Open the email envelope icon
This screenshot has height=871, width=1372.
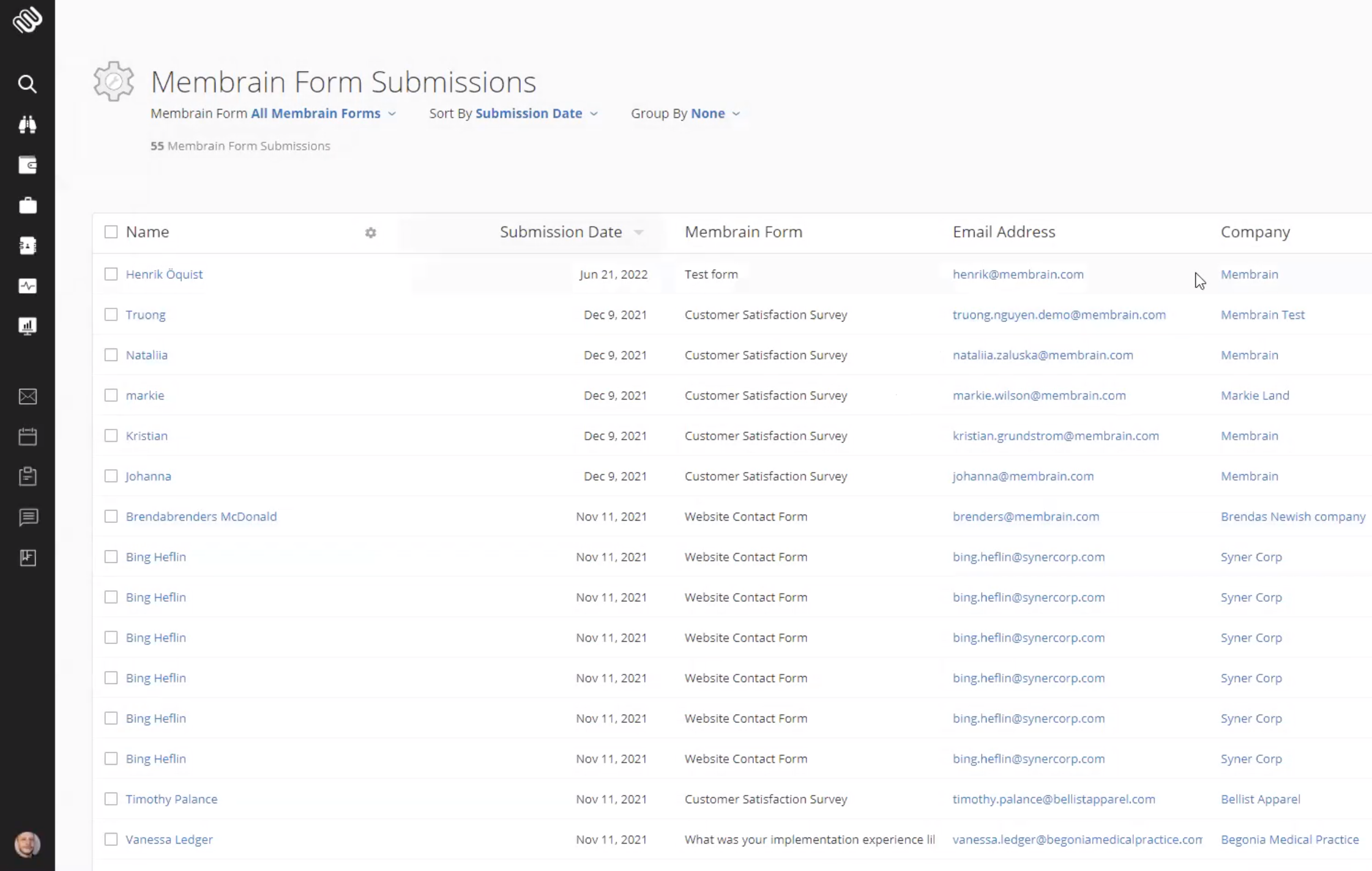pos(28,396)
